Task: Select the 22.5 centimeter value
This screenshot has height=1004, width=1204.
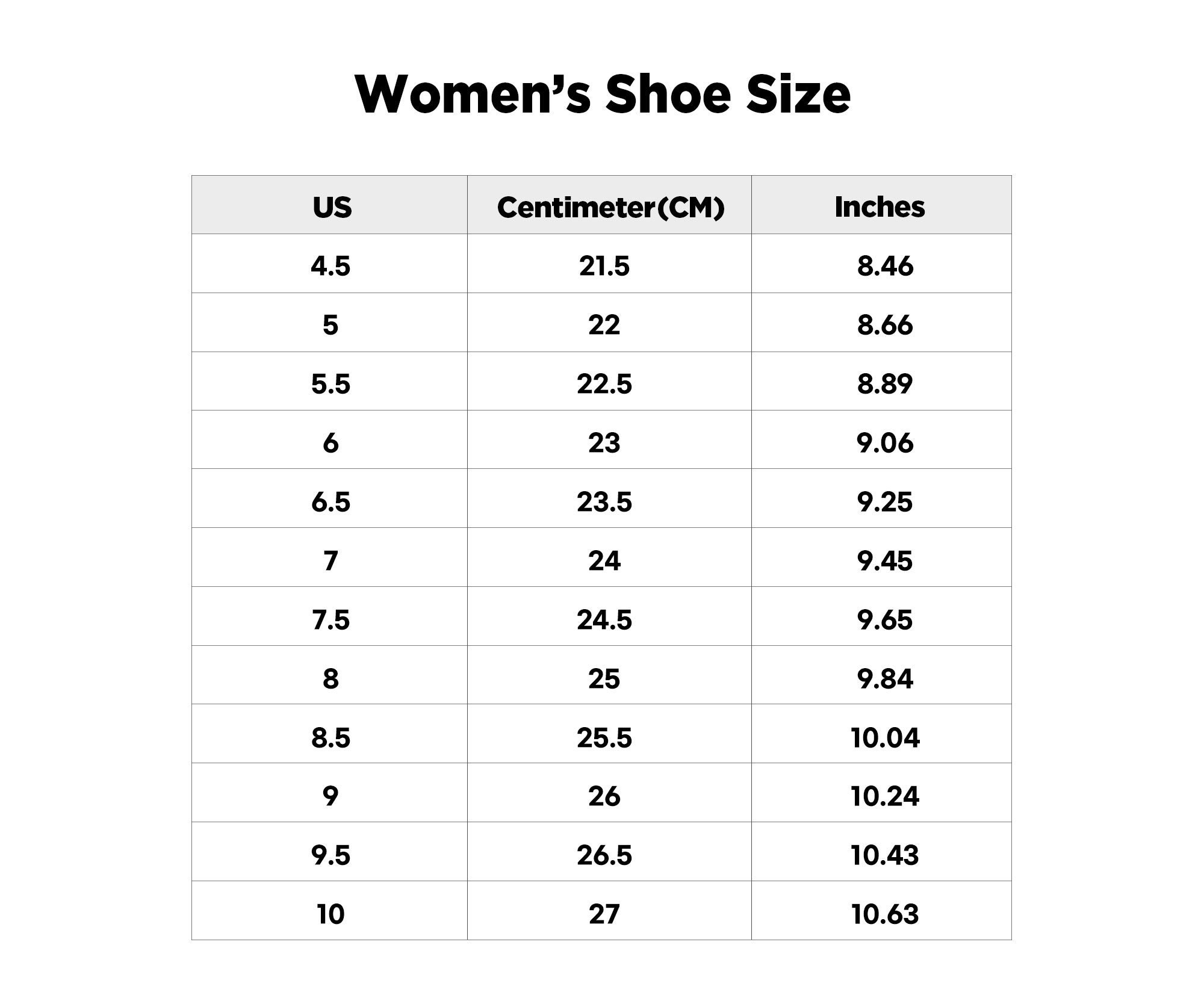Action: click(604, 383)
